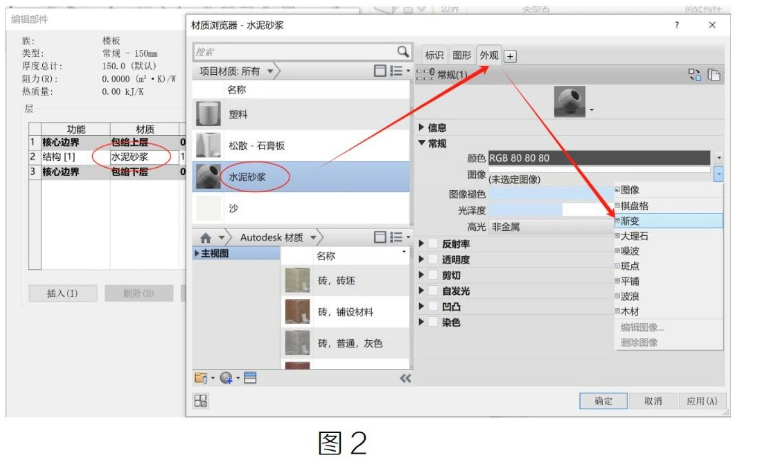Screen dimensions: 760x464
Task: Choose 图像 from the image menu
Action: 669,190
